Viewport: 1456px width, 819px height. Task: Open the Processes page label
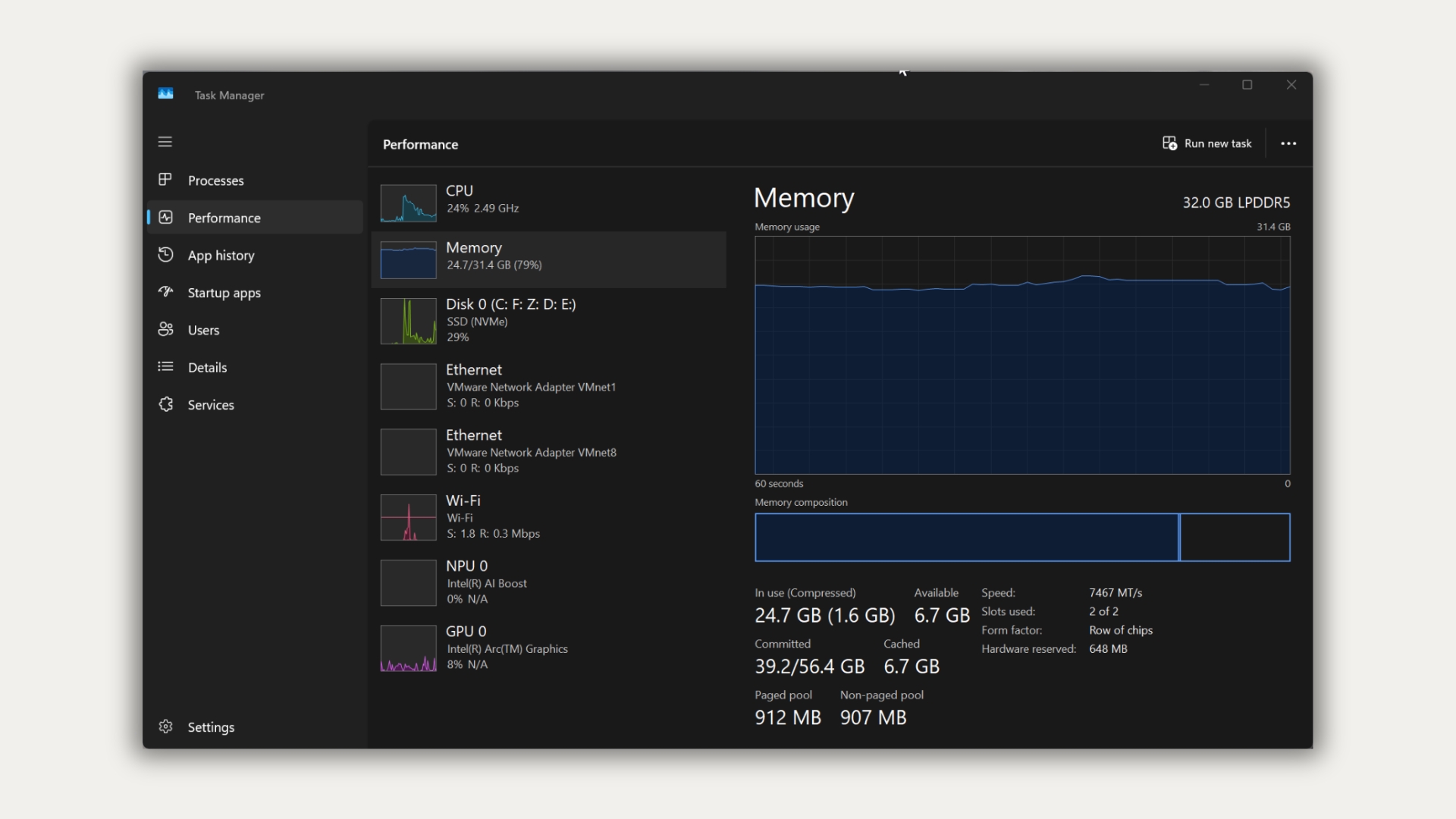(x=216, y=180)
